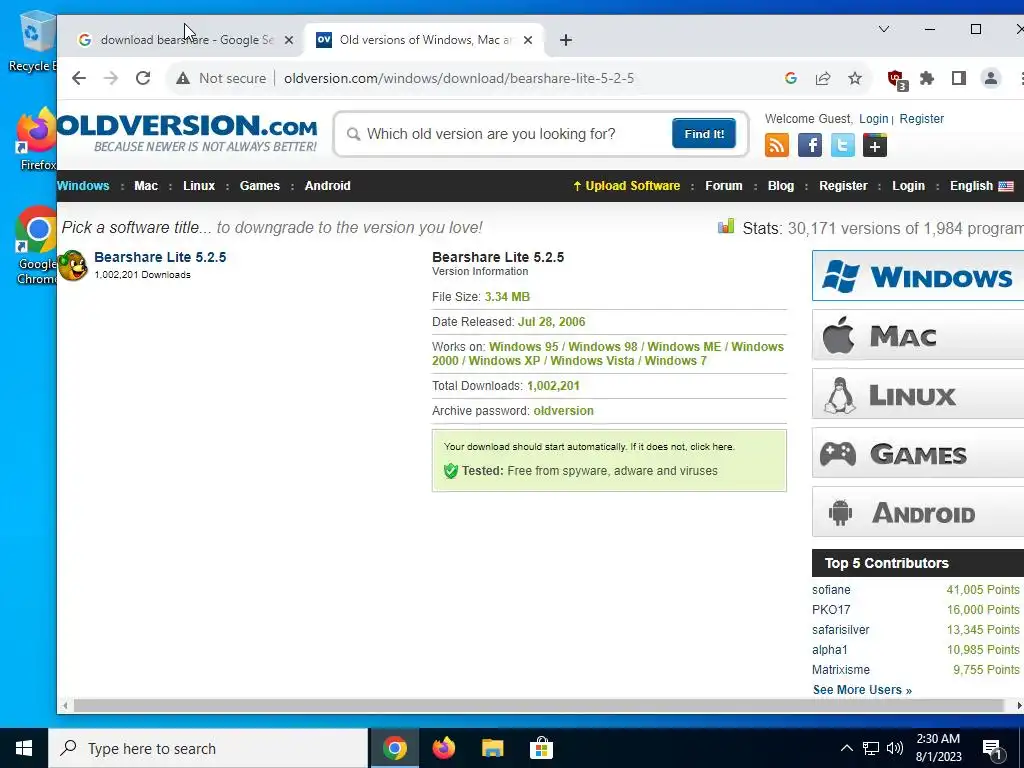This screenshot has width=1024, height=768.
Task: Close the Google Search tab
Action: [289, 40]
